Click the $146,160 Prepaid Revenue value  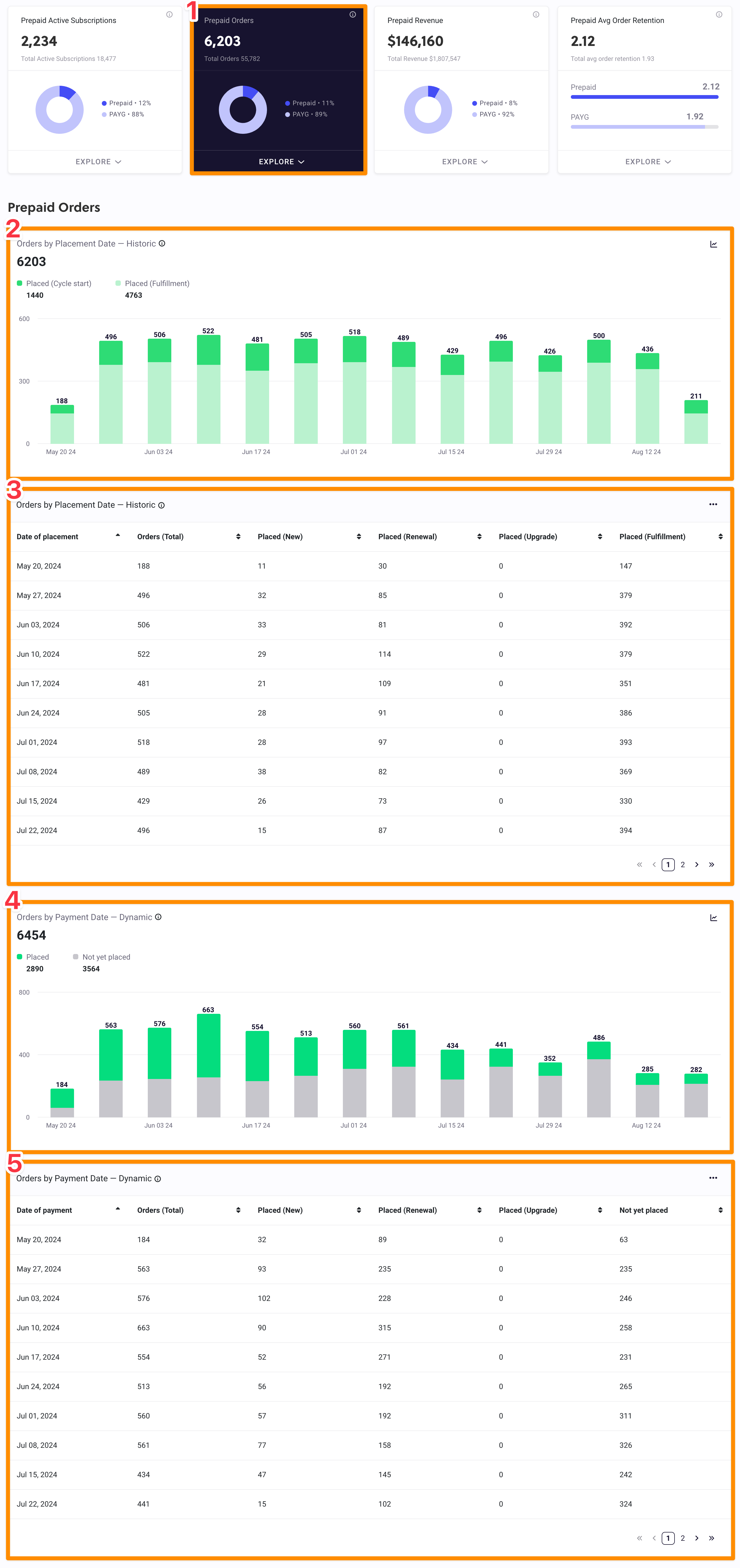coord(415,41)
